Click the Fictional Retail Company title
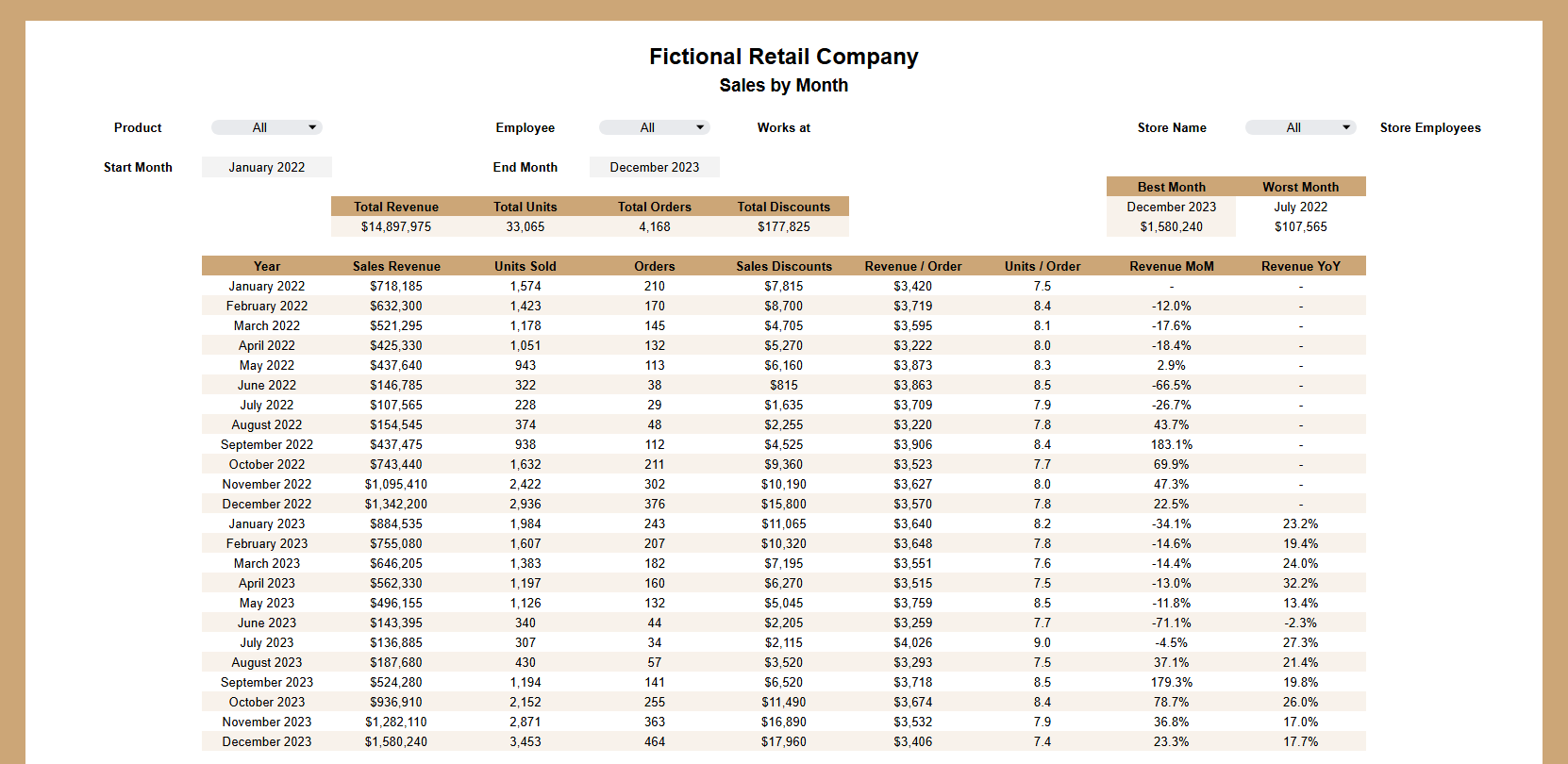 coord(783,57)
